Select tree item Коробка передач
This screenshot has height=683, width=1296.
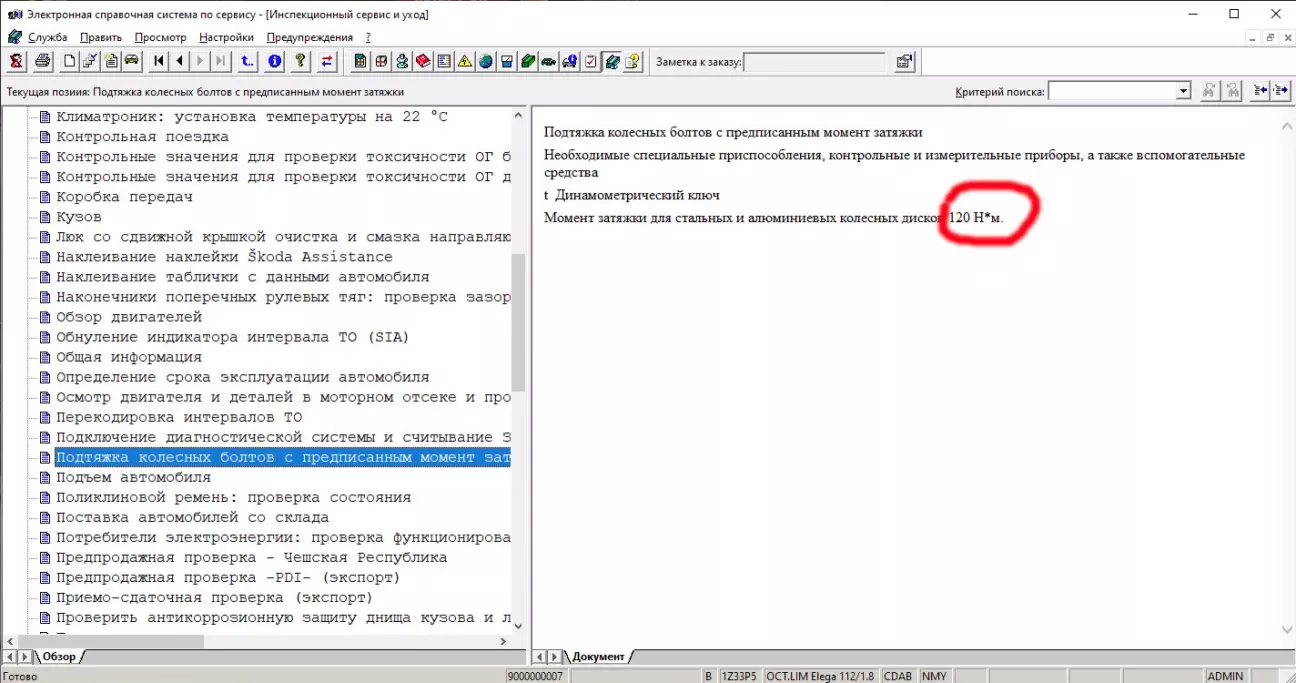click(124, 197)
